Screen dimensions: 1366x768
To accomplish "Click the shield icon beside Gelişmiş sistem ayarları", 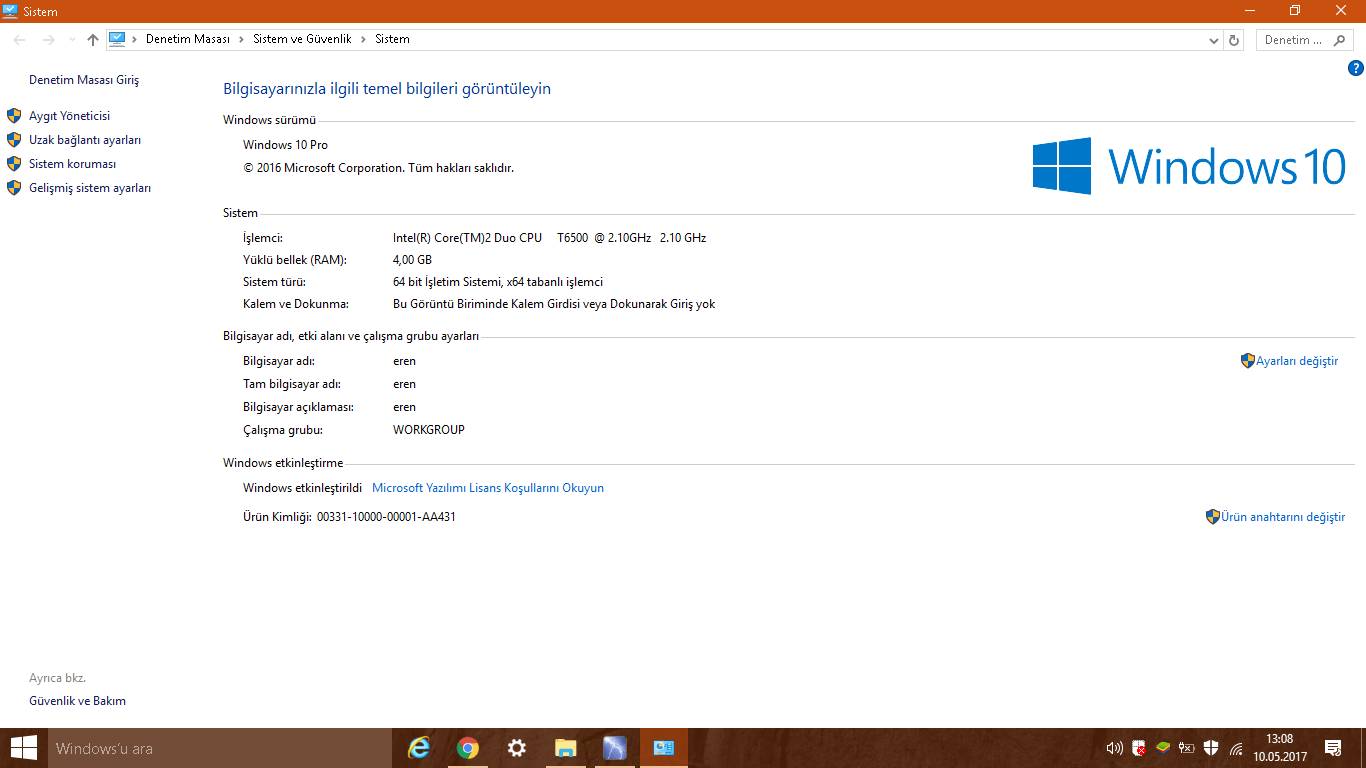I will click(x=14, y=188).
